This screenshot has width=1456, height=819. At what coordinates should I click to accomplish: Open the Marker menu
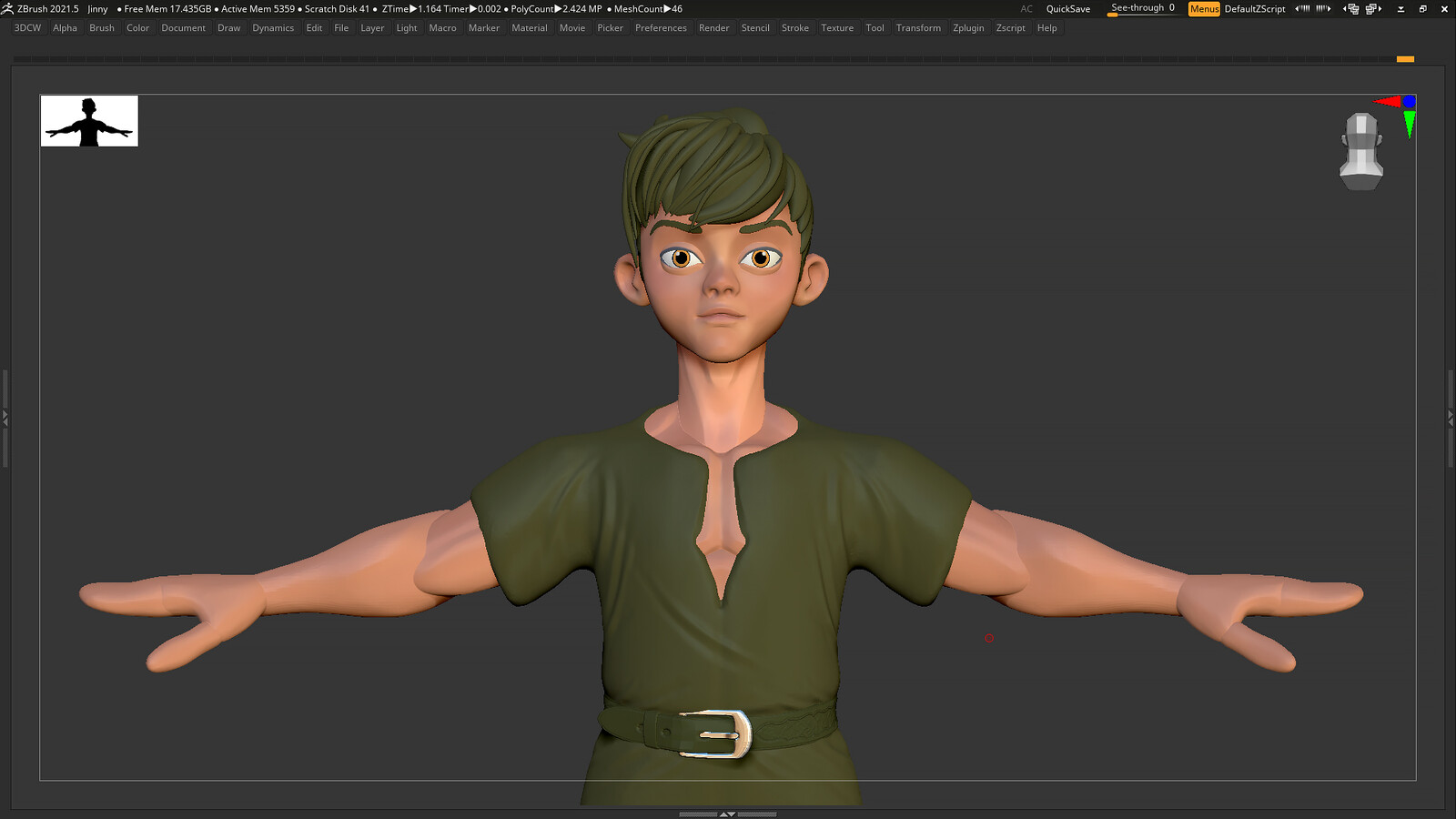pyautogui.click(x=484, y=28)
